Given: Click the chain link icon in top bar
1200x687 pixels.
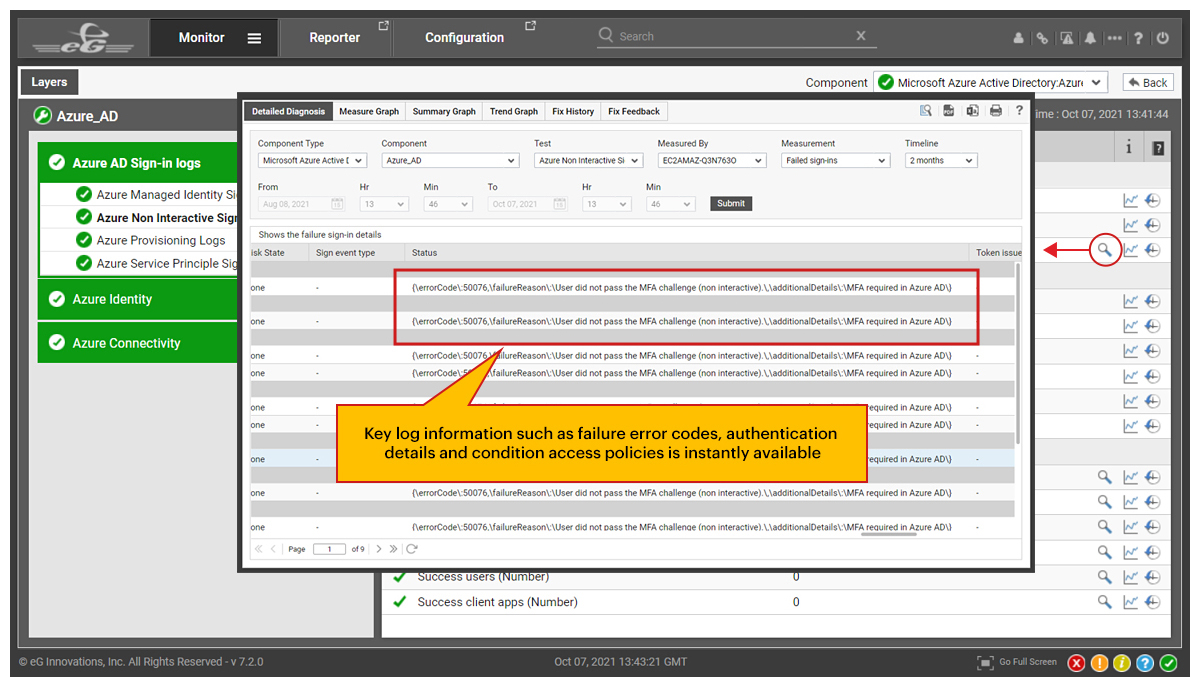Looking at the screenshot, I should (1042, 38).
